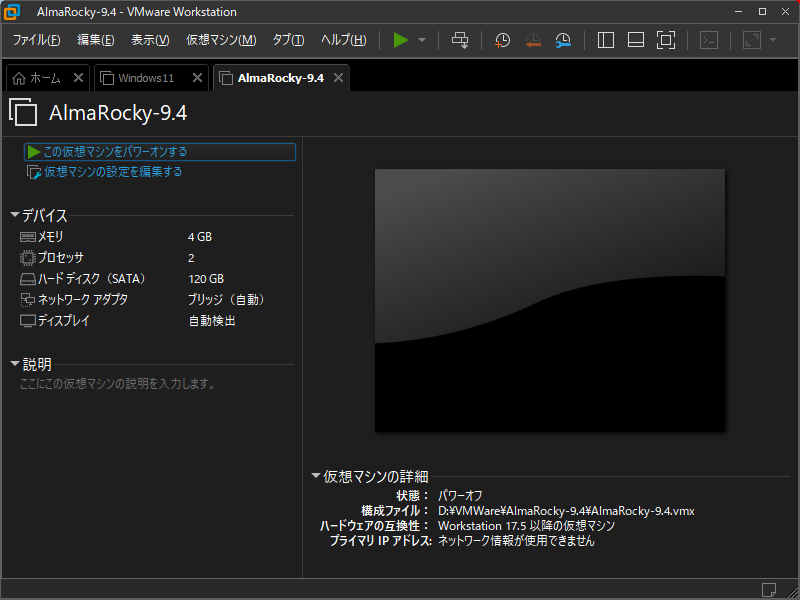The width and height of the screenshot is (800, 600).
Task: Click the monitor icon beside ディスプレイ
Action: (x=28, y=321)
